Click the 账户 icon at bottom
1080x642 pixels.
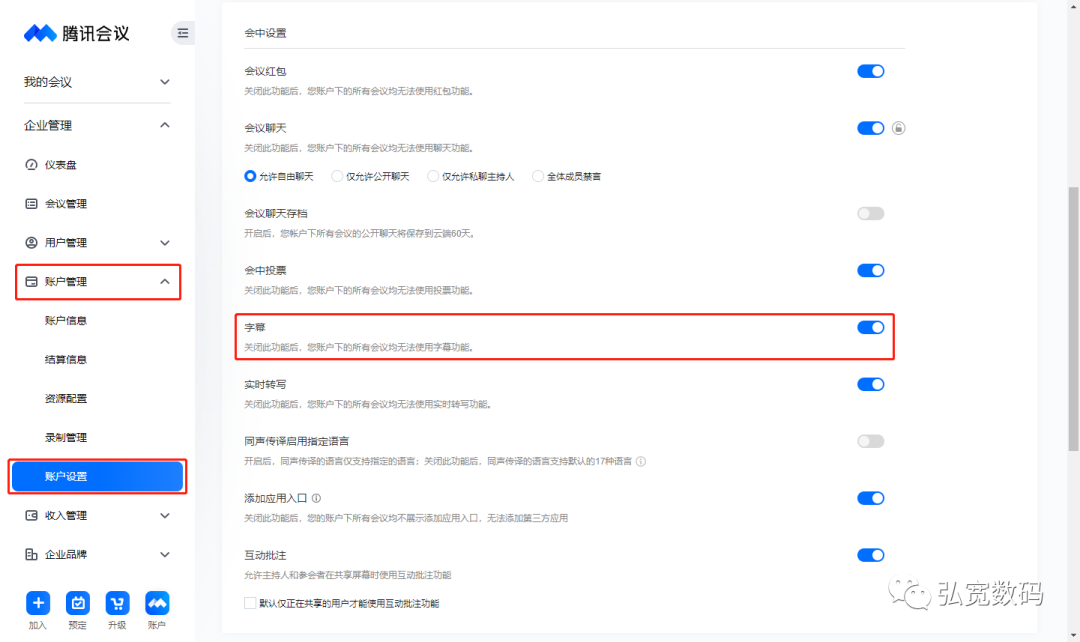click(157, 603)
